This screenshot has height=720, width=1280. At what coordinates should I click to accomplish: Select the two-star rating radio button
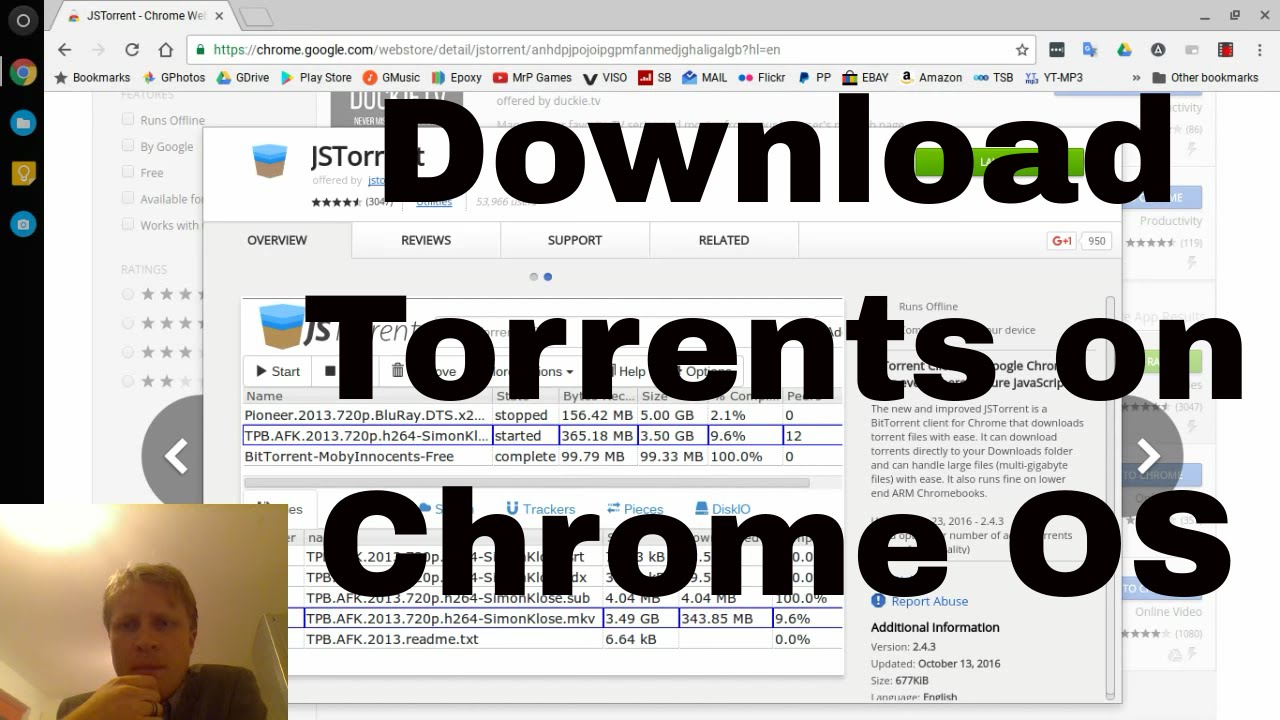tap(128, 381)
